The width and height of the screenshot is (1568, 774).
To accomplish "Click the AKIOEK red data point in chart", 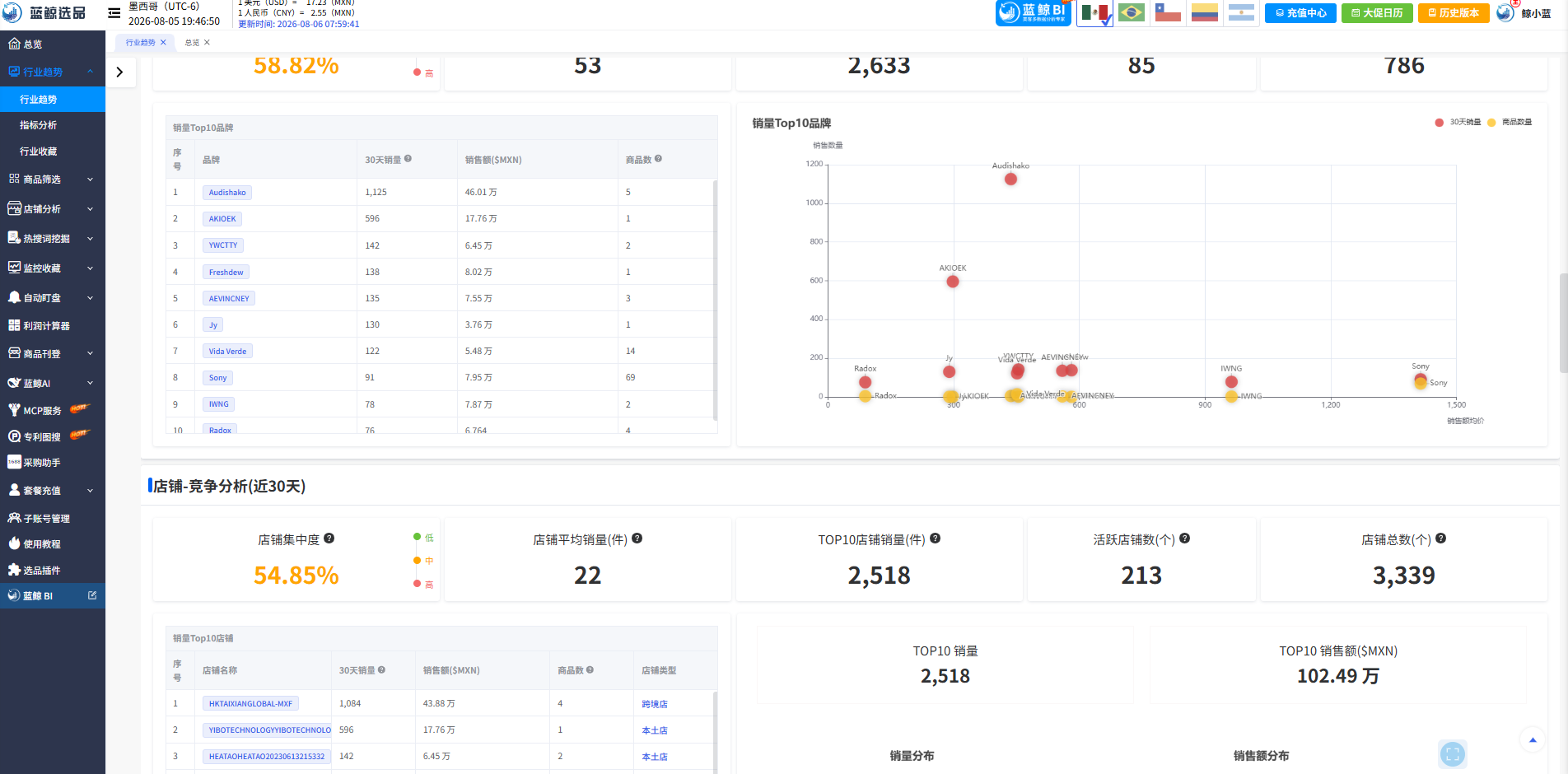I will [953, 282].
